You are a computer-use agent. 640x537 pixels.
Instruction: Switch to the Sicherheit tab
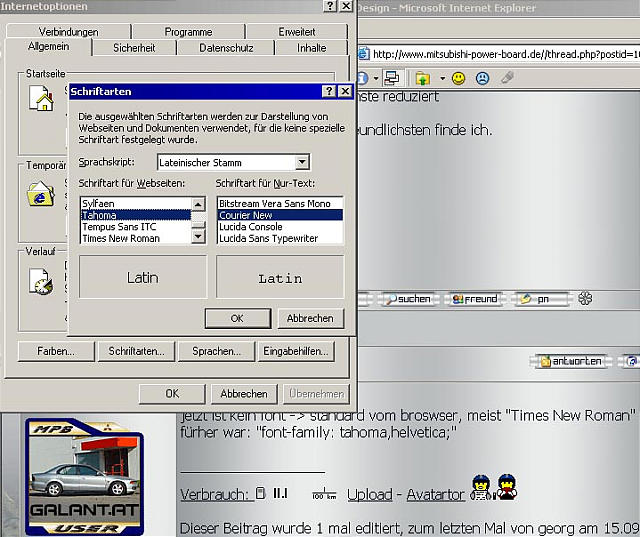[134, 47]
